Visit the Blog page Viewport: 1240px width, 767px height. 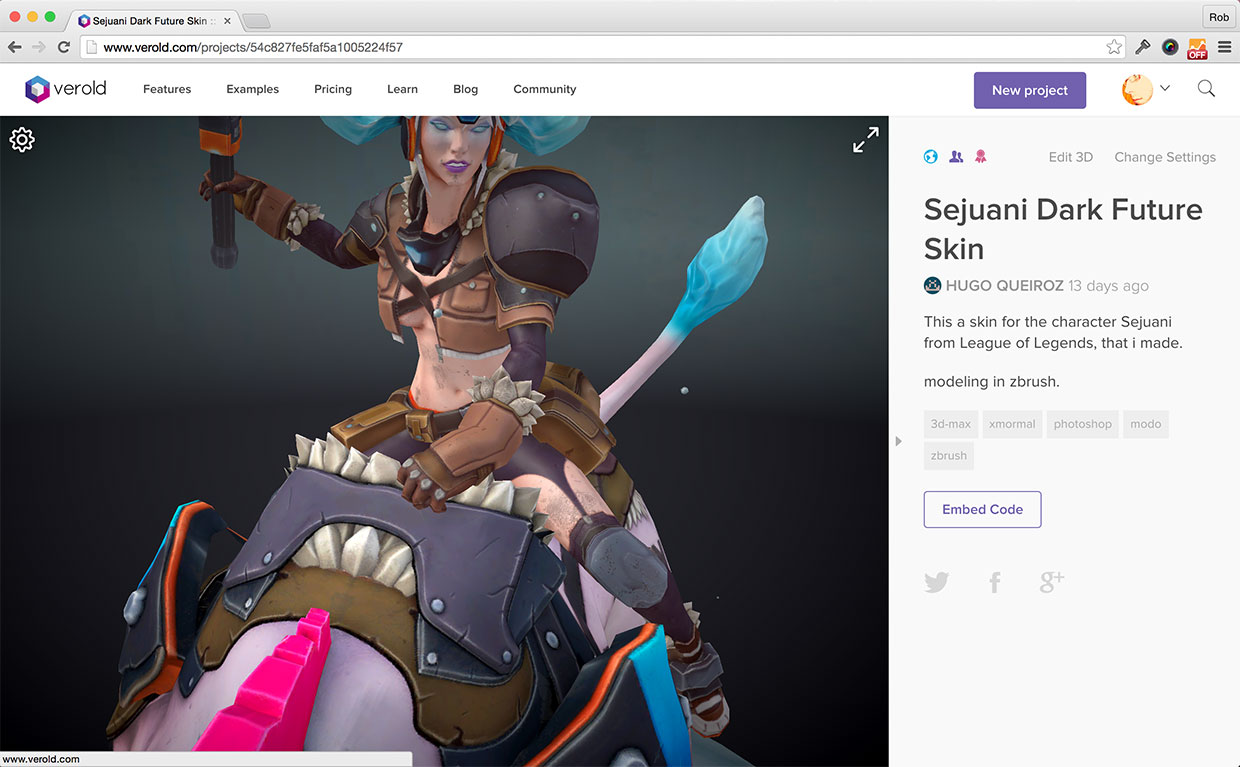[x=466, y=89]
